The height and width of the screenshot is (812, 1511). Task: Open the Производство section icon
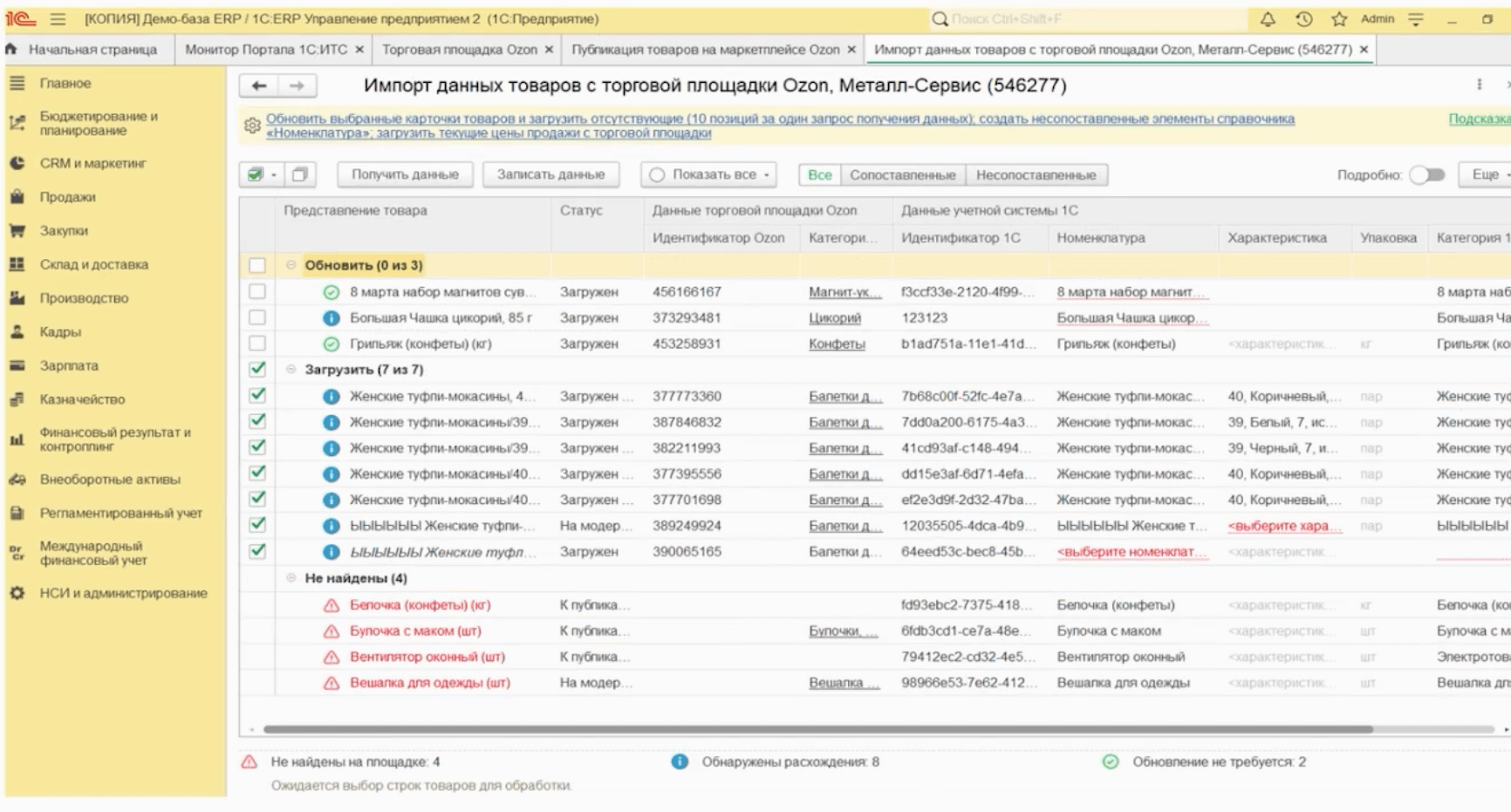(17, 298)
